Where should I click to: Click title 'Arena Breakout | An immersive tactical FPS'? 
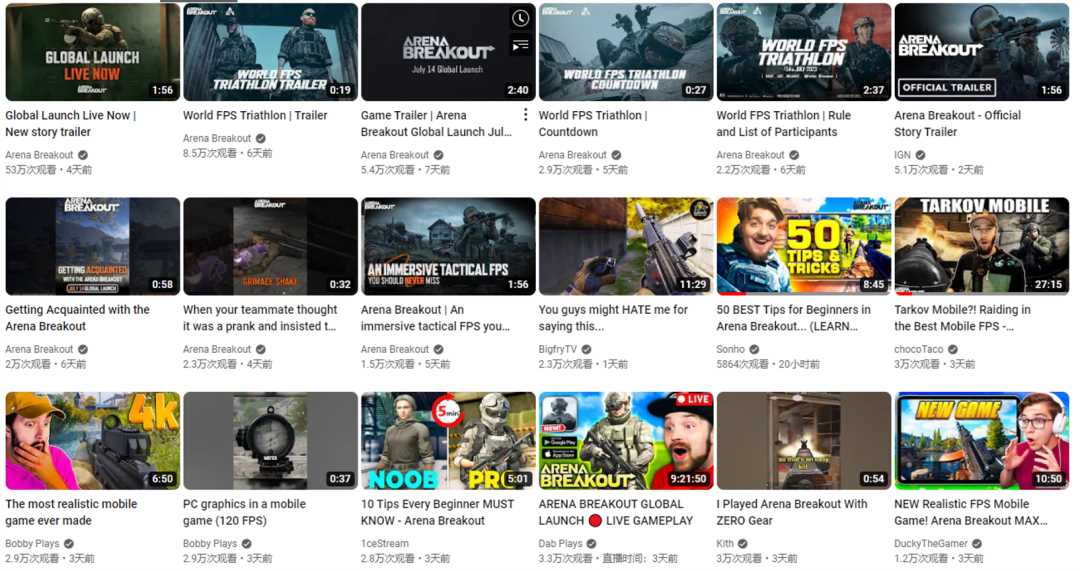pyautogui.click(x=435, y=318)
